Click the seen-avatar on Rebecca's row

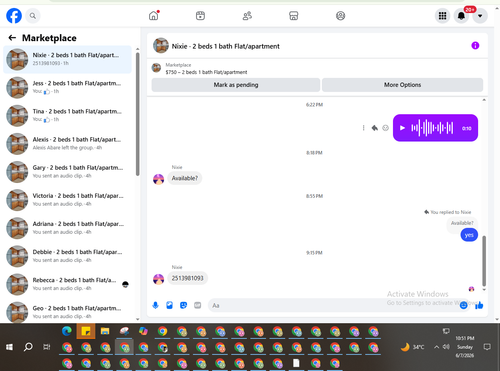[125, 284]
